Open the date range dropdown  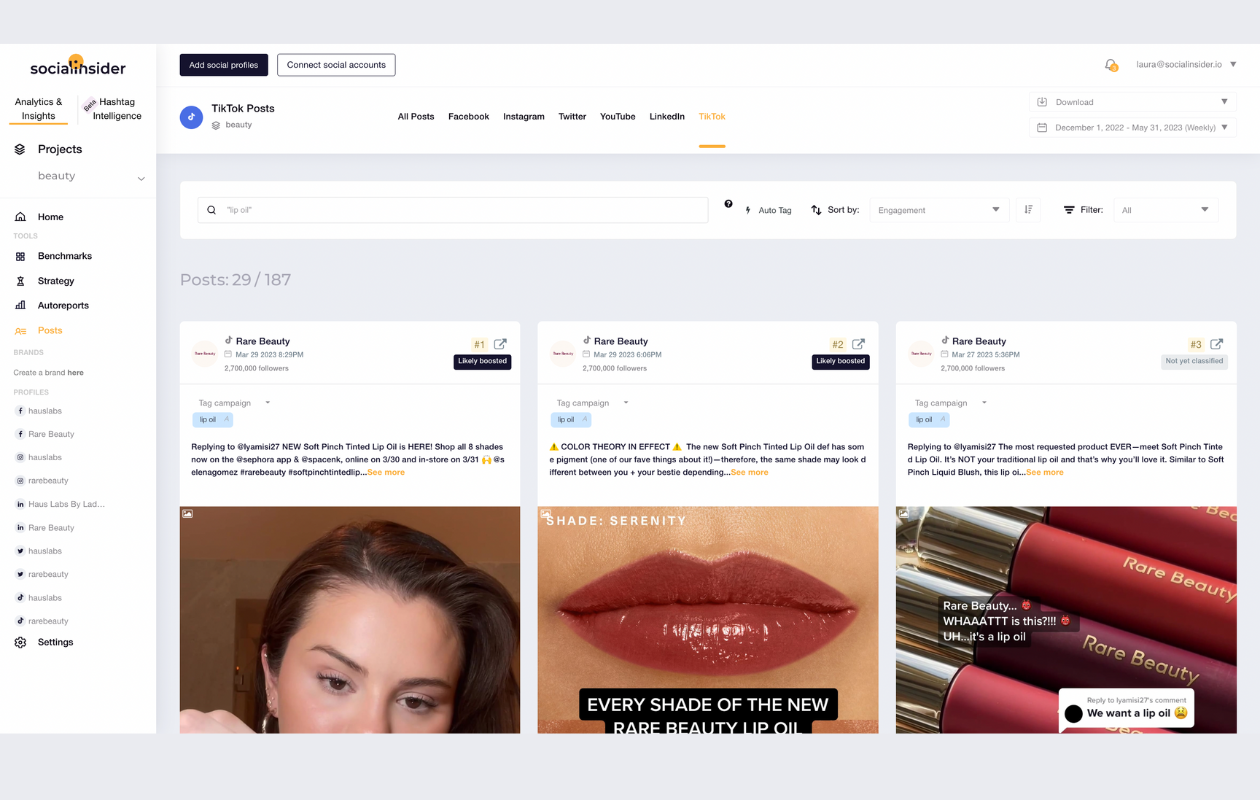[x=1133, y=128]
